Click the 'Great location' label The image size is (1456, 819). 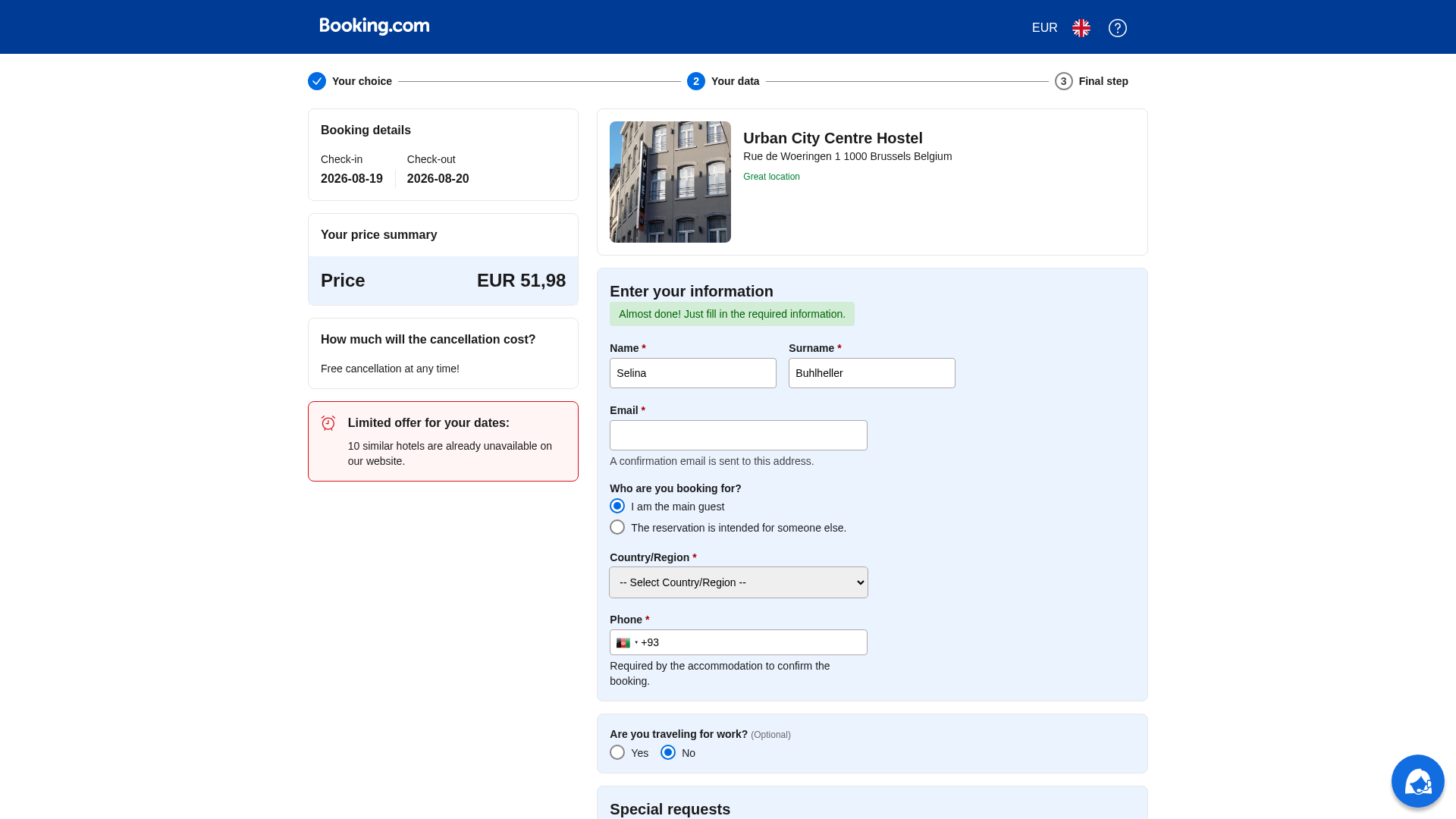771,177
